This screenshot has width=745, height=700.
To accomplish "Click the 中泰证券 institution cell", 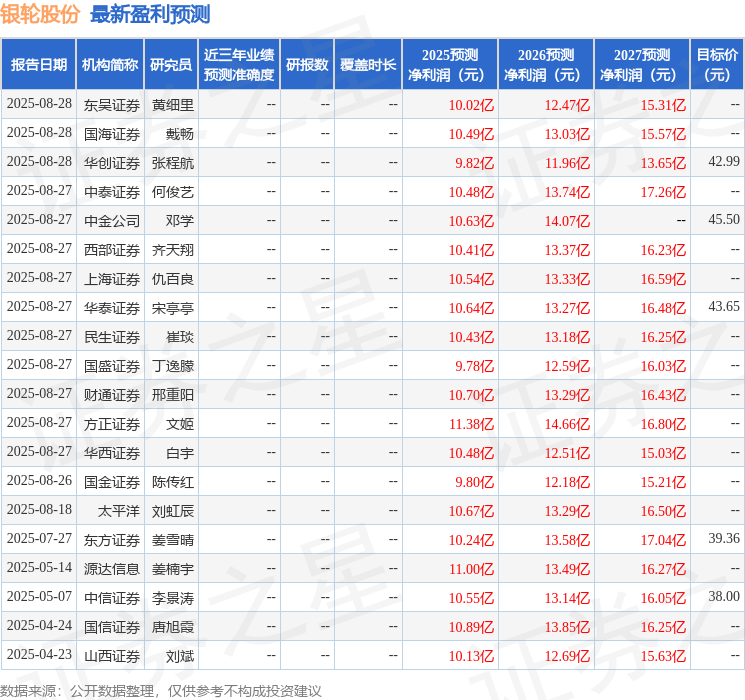I will 112,192.
